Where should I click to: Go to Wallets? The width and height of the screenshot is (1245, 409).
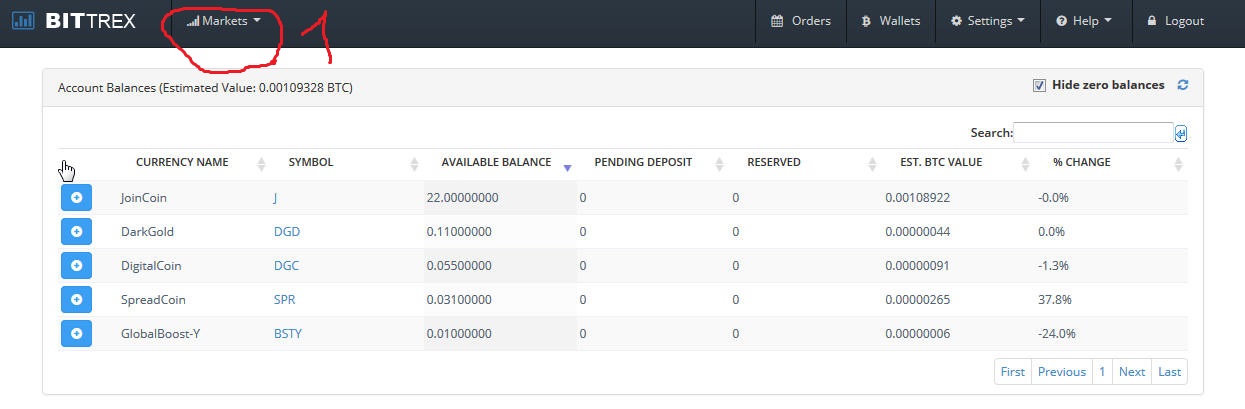[x=891, y=21]
